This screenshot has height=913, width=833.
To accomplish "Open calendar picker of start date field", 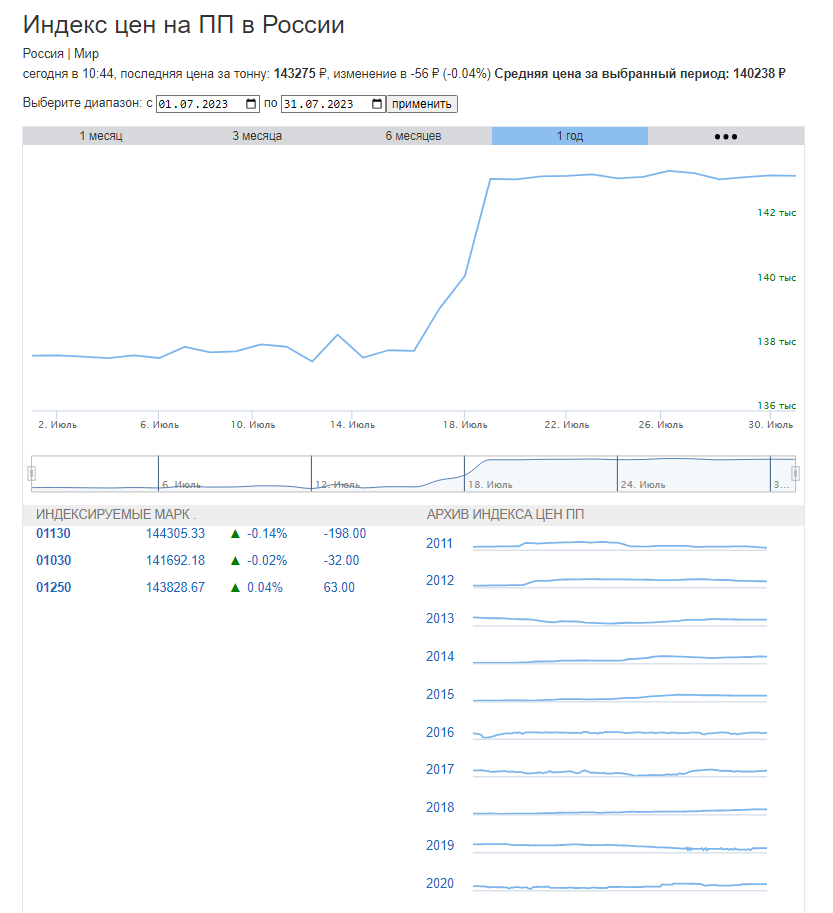I will point(251,104).
